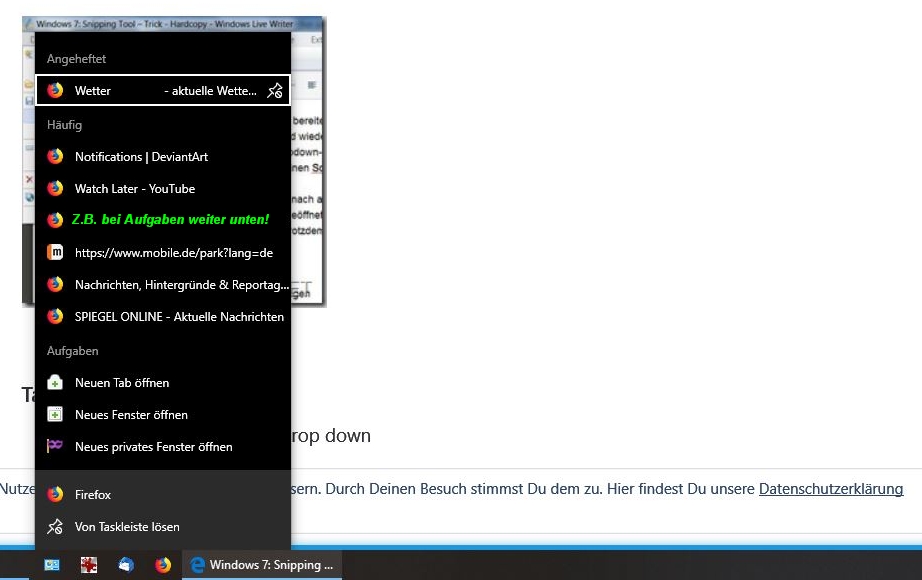Click the Häufig section header
Screen dimensions: 922x580
click(65, 125)
